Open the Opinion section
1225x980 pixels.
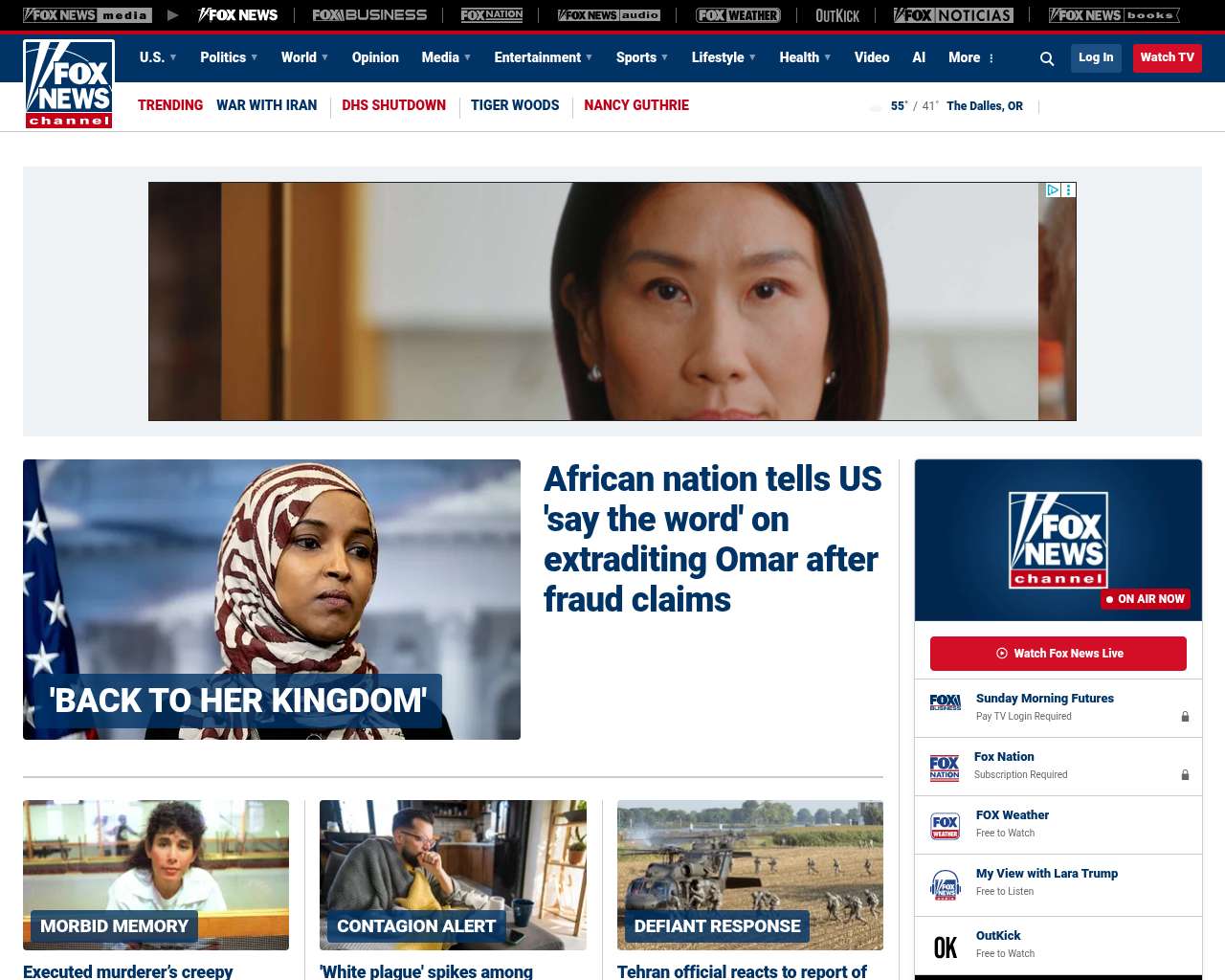click(375, 57)
